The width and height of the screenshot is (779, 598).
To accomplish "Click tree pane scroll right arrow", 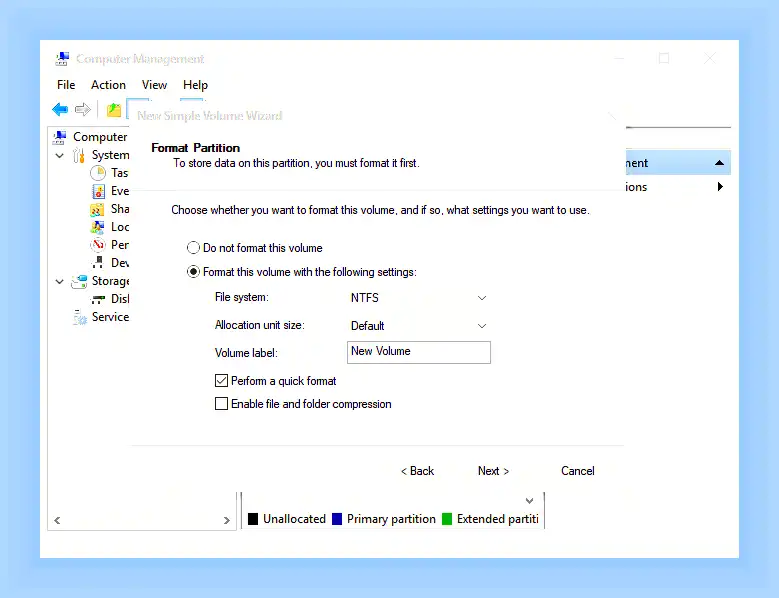I will (x=227, y=521).
